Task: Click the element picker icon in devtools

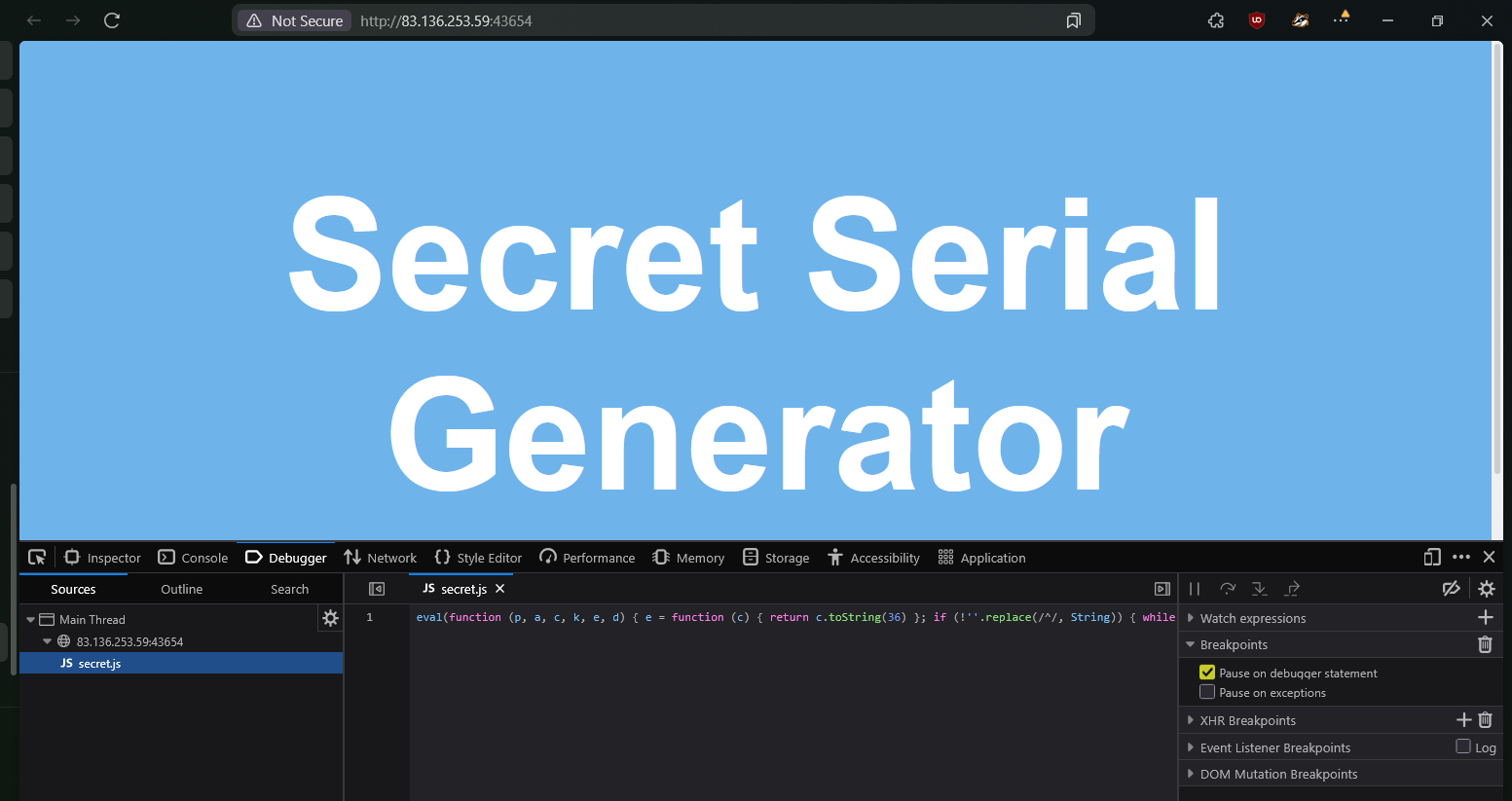Action: 37,558
